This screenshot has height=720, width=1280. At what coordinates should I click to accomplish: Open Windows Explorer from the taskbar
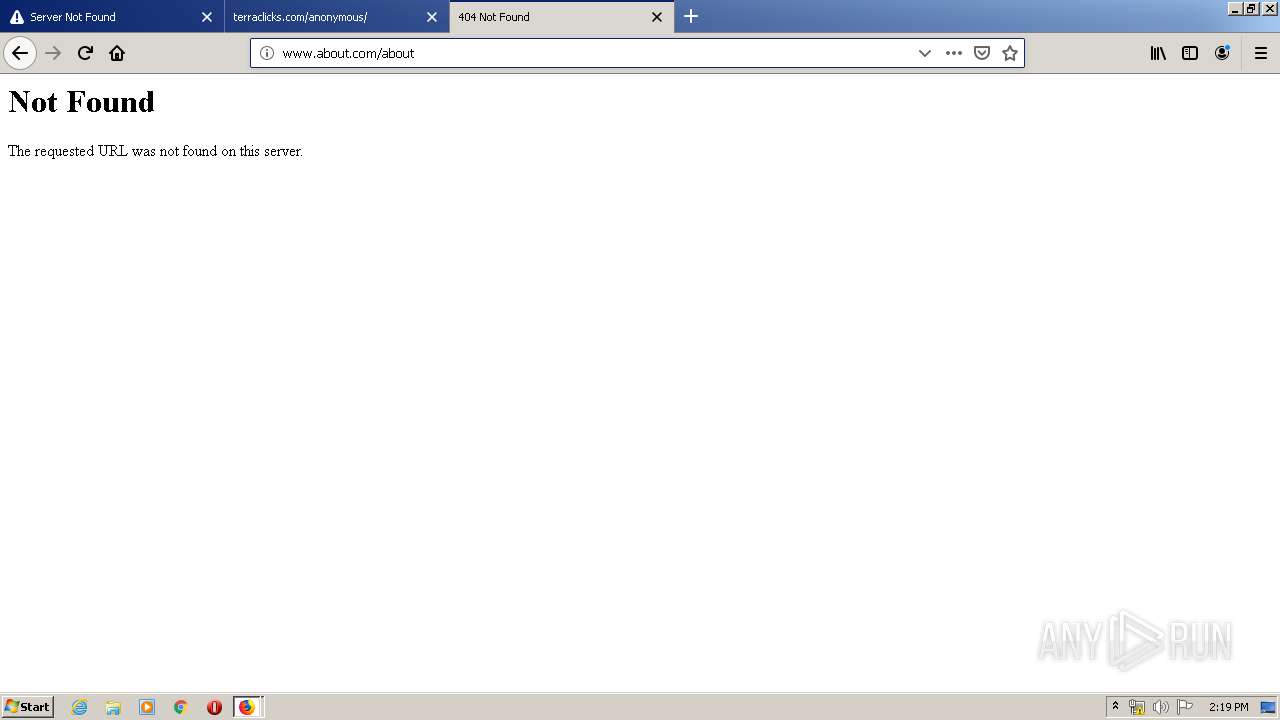coord(113,707)
